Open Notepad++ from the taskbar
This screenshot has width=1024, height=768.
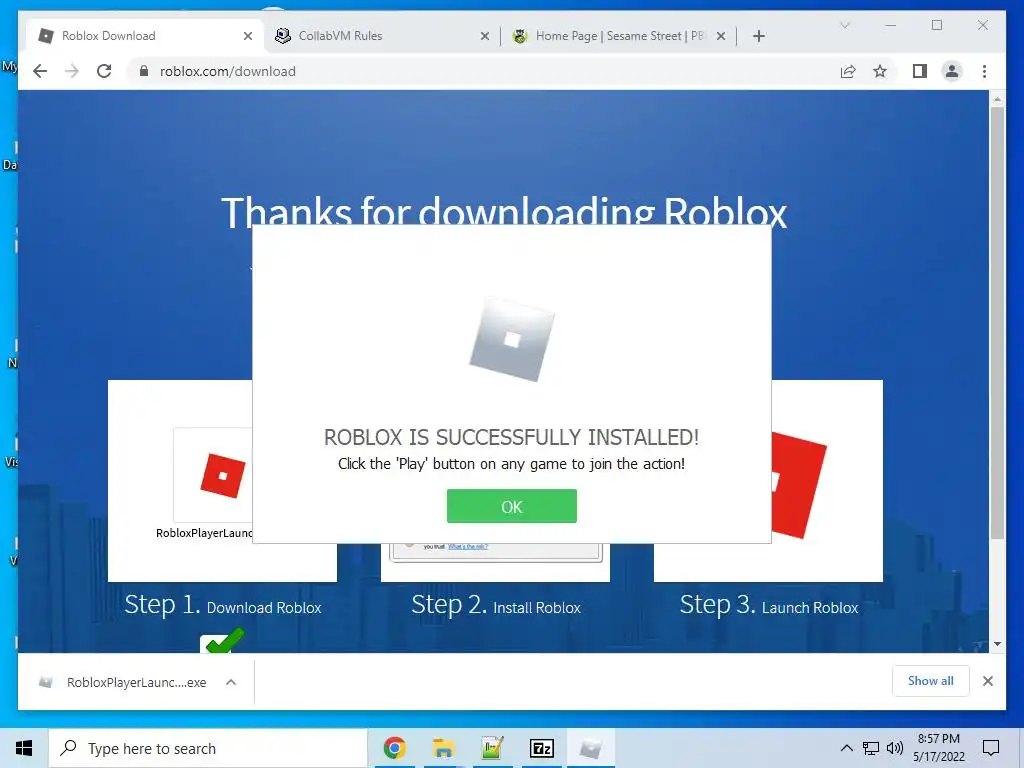(492, 748)
